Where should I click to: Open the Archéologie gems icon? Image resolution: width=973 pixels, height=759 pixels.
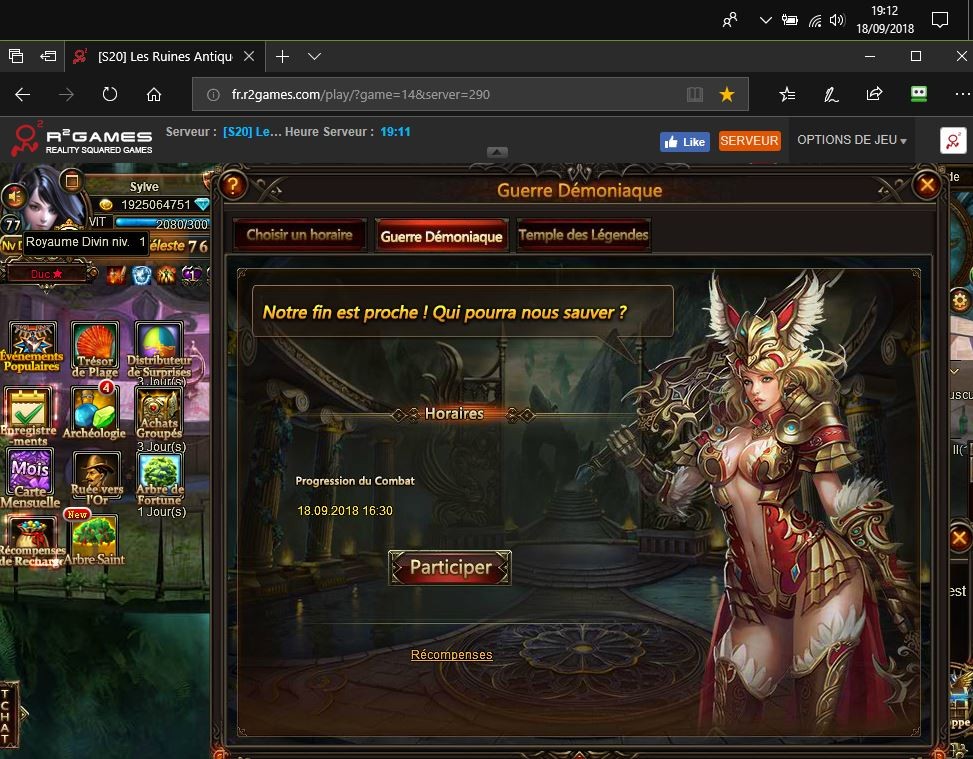(x=94, y=411)
